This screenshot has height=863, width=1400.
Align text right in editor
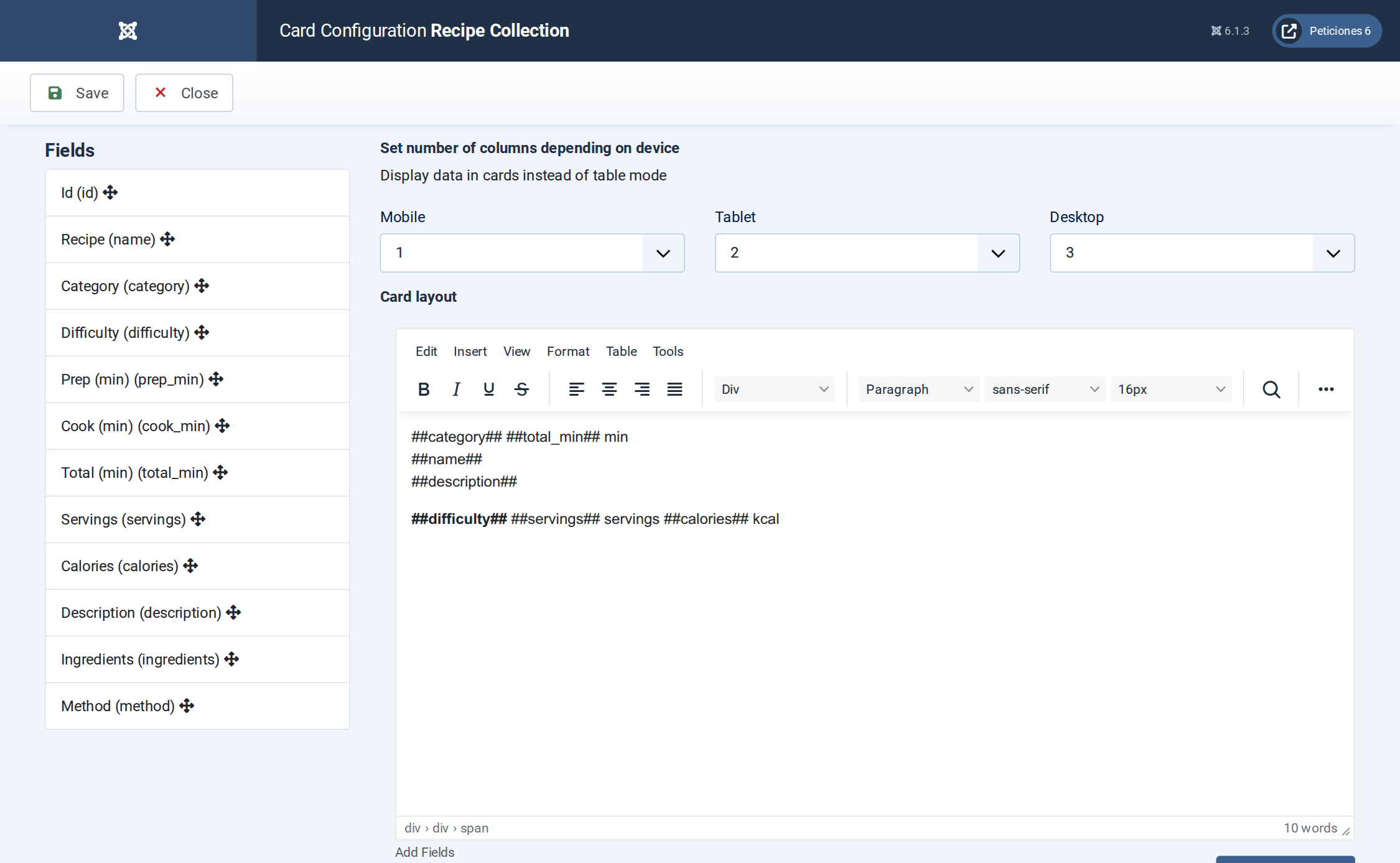642,390
